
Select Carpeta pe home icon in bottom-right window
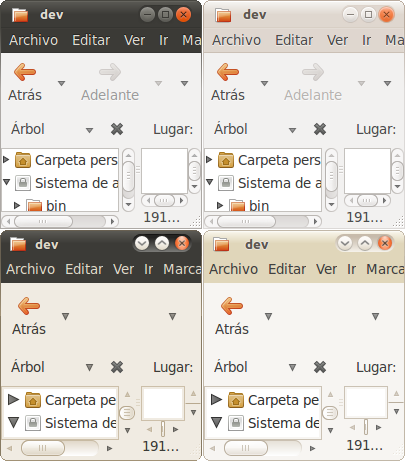(236, 400)
